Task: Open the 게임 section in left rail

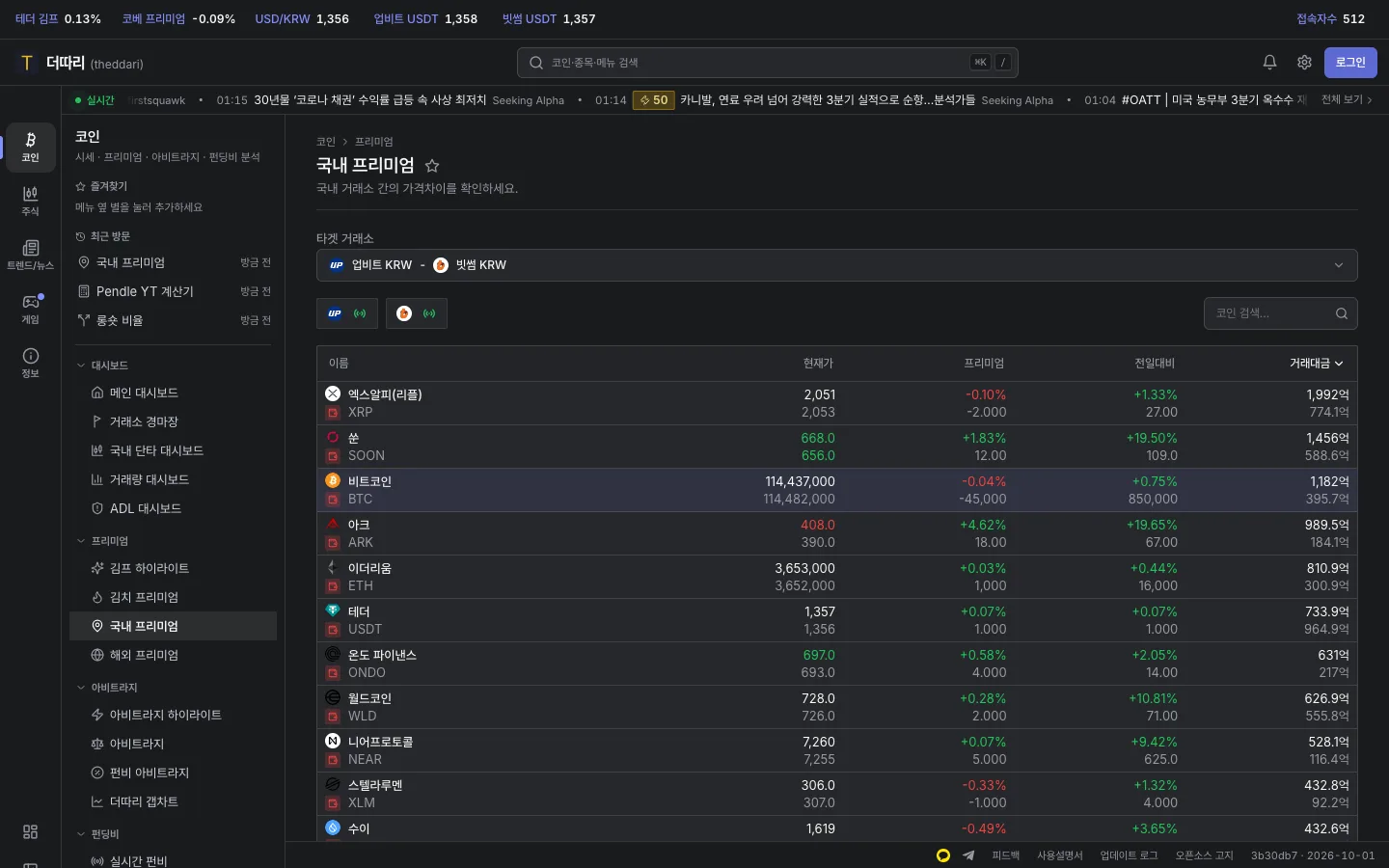Action: (x=31, y=309)
